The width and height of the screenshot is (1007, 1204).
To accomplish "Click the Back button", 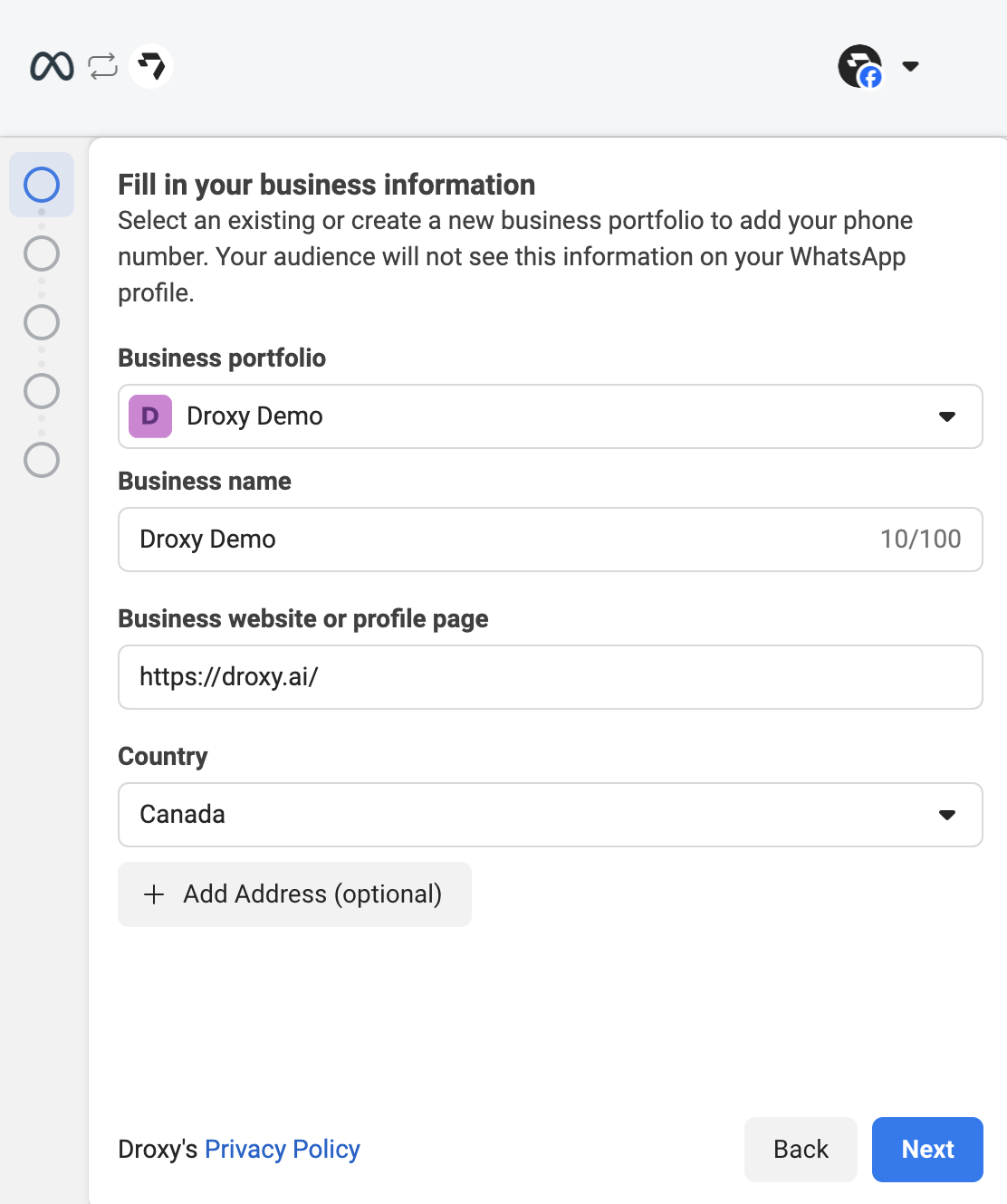I will tap(801, 1149).
